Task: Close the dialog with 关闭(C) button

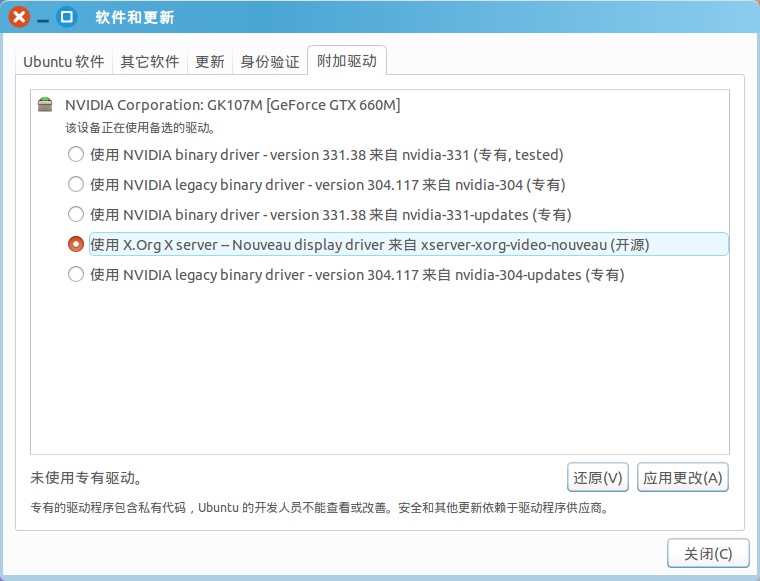Action: coord(708,553)
